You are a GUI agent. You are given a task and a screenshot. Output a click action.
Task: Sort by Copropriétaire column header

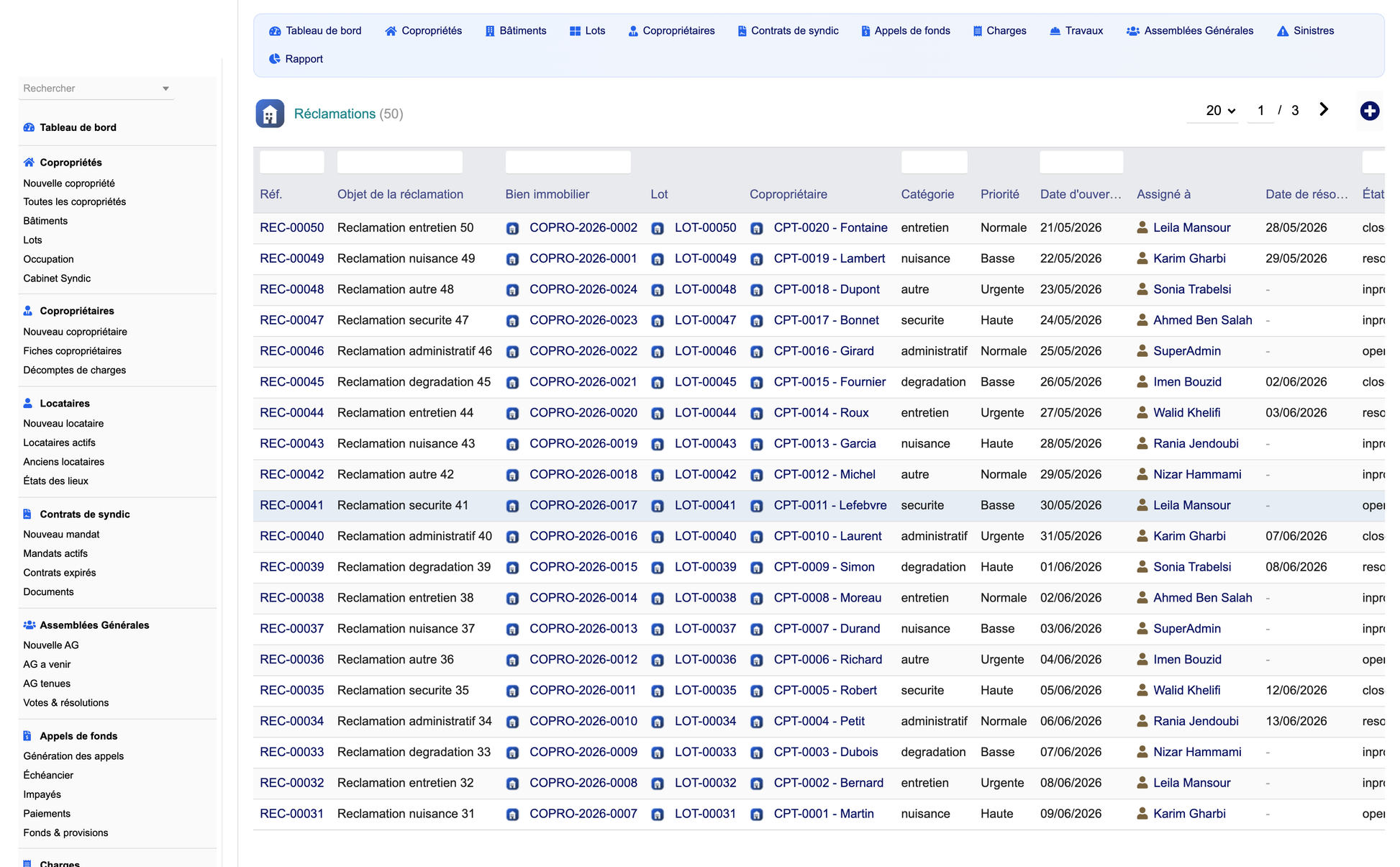pos(788,194)
